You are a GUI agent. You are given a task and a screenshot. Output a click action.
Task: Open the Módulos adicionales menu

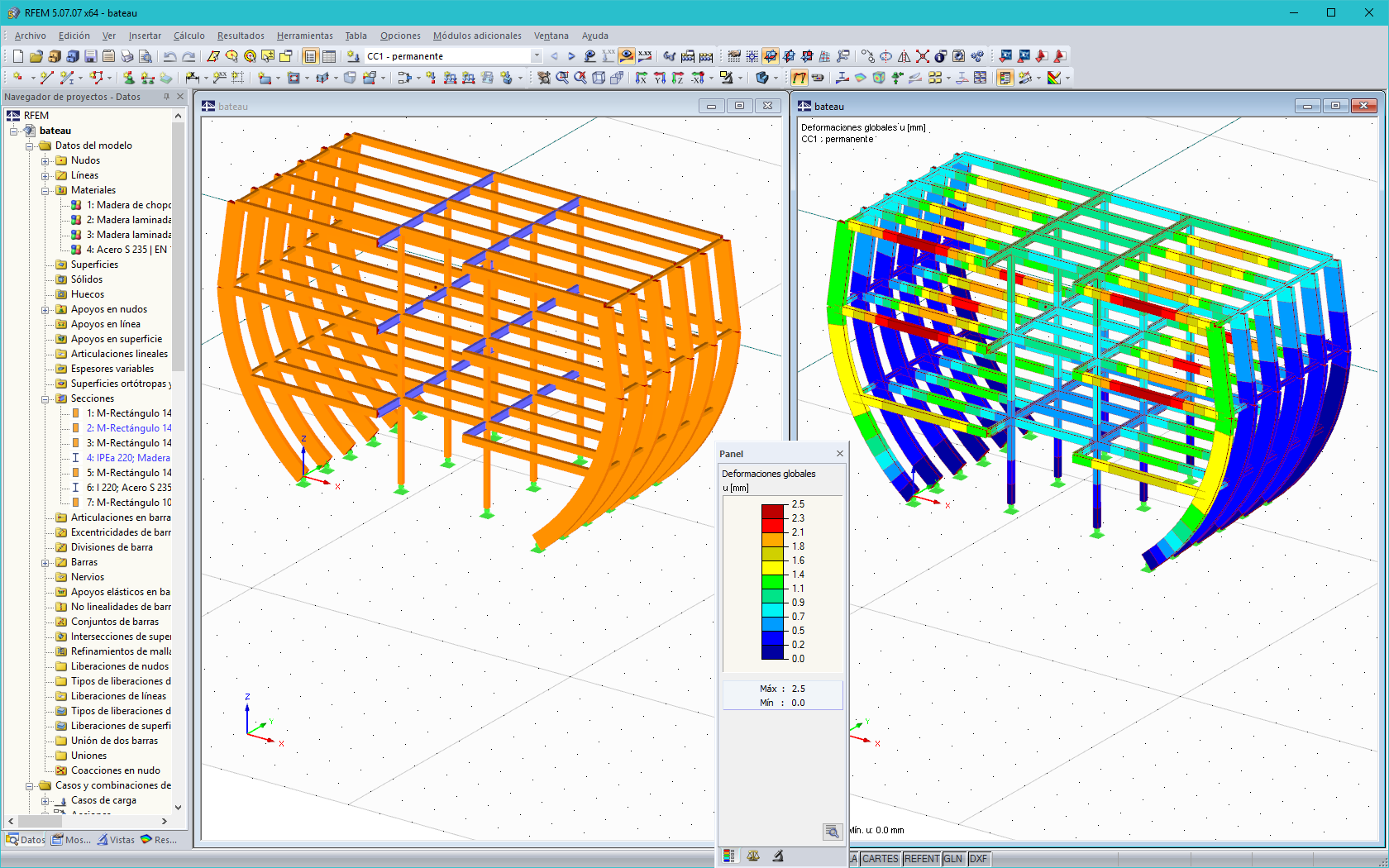click(x=477, y=36)
